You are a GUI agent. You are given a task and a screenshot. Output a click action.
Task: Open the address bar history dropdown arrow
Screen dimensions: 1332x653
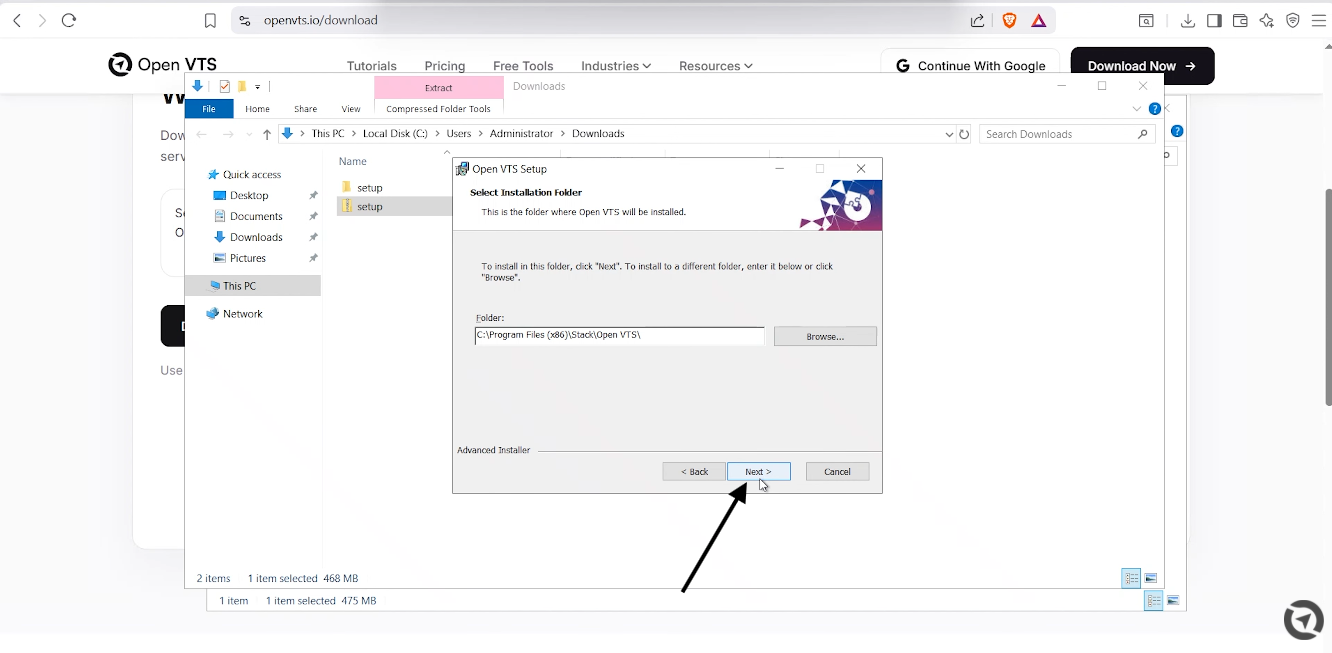coord(949,134)
